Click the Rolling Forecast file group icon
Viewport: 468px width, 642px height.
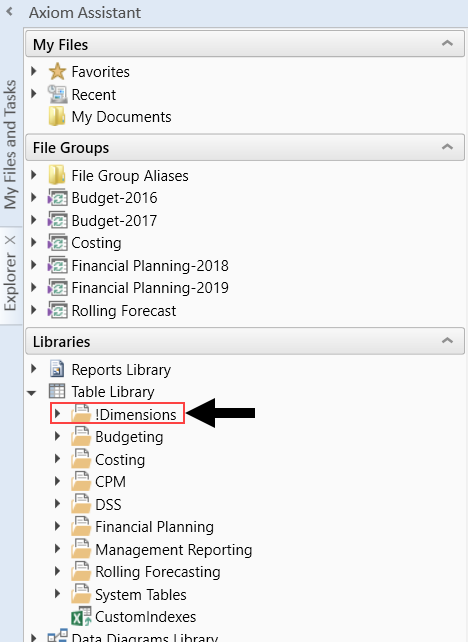click(x=57, y=310)
